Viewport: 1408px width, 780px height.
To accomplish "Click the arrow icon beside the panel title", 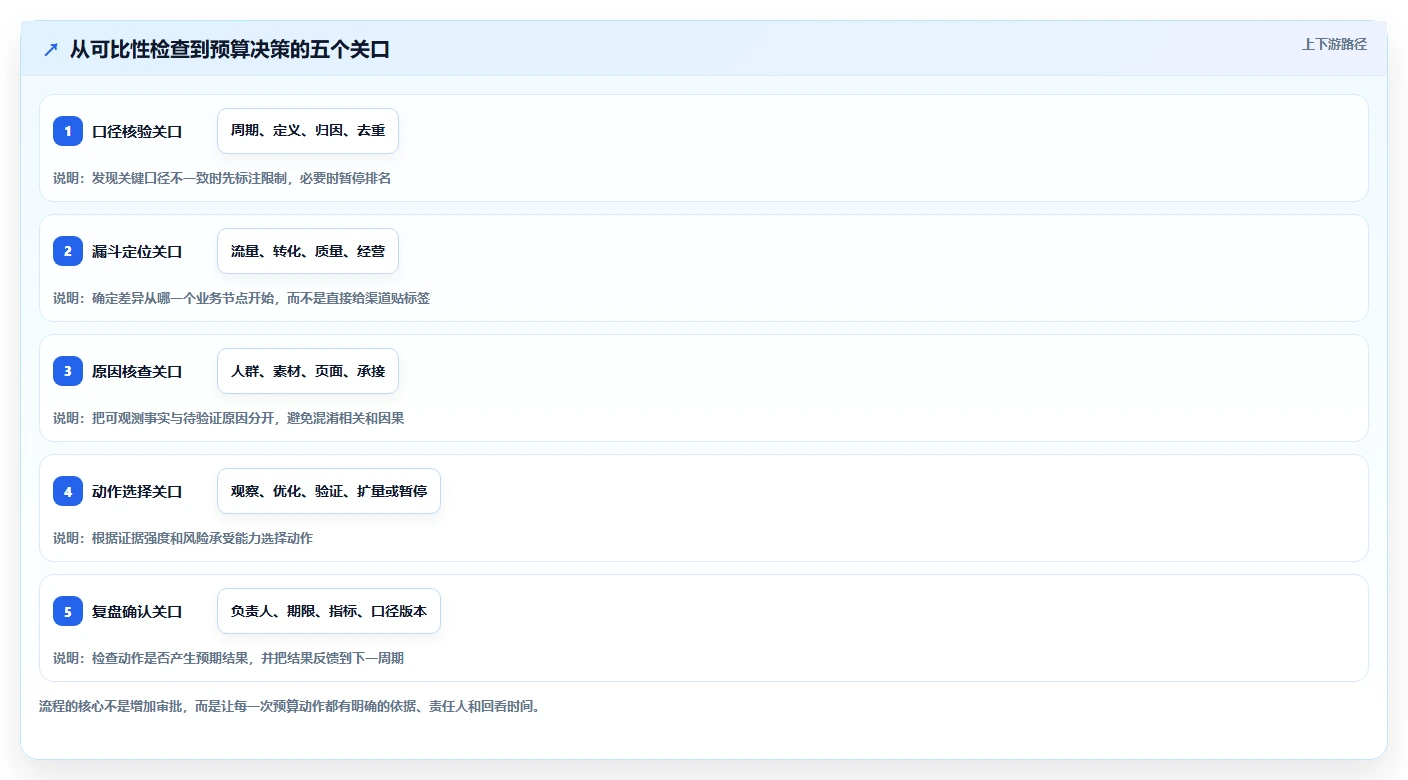I will (x=51, y=49).
